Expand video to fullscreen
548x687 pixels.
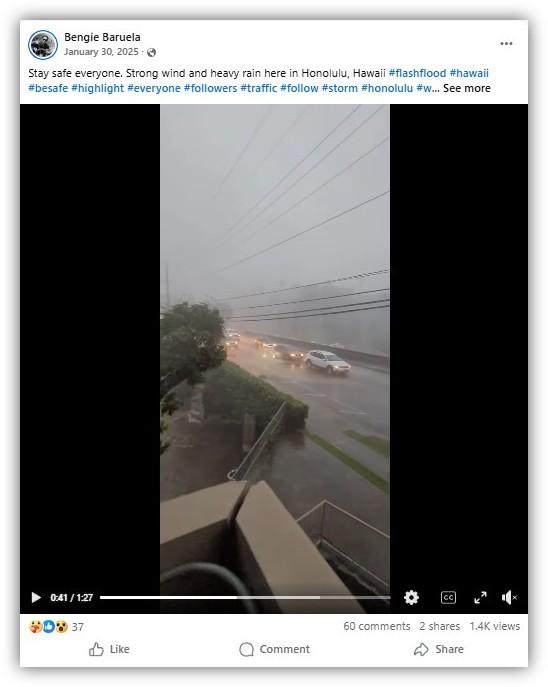pos(481,598)
